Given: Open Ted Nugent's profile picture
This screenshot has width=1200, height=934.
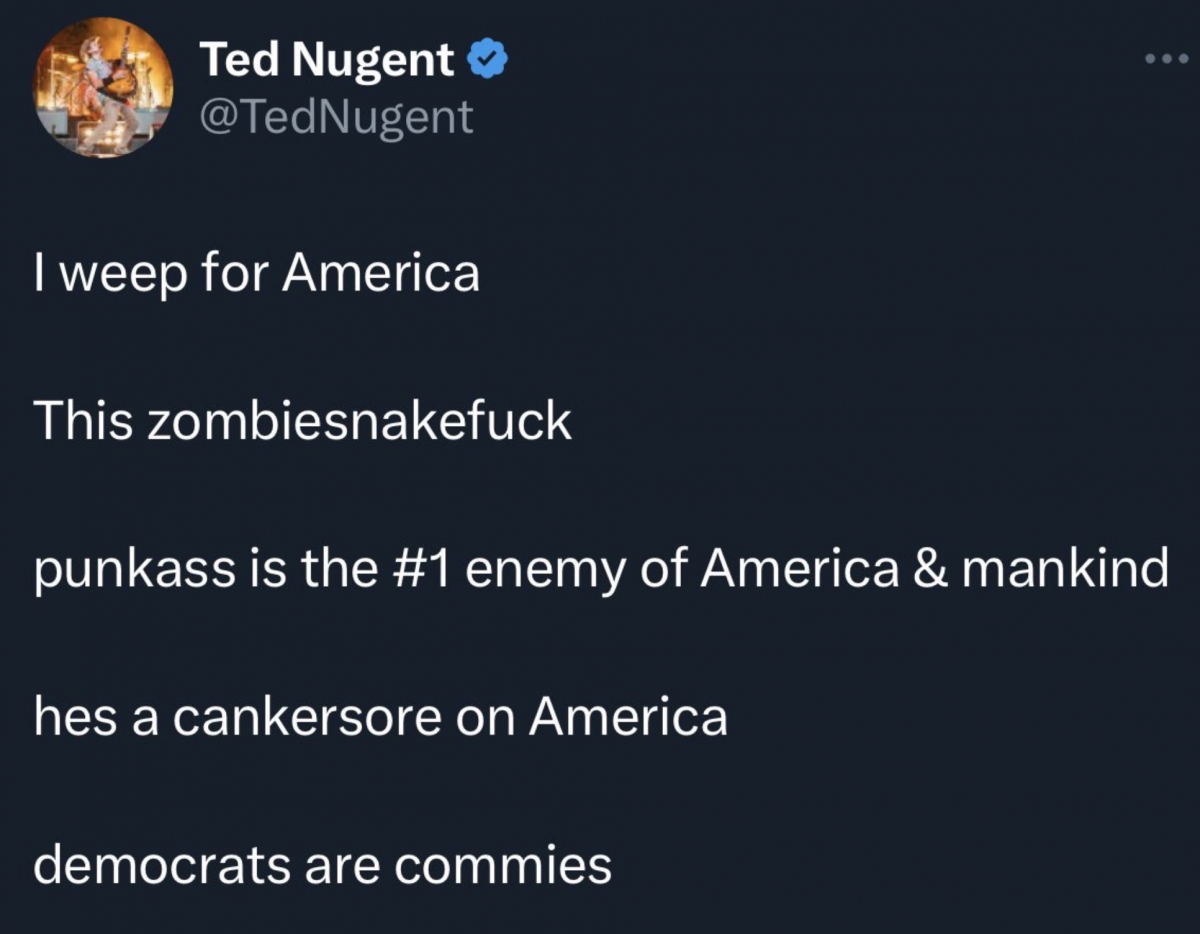Looking at the screenshot, I should (104, 89).
